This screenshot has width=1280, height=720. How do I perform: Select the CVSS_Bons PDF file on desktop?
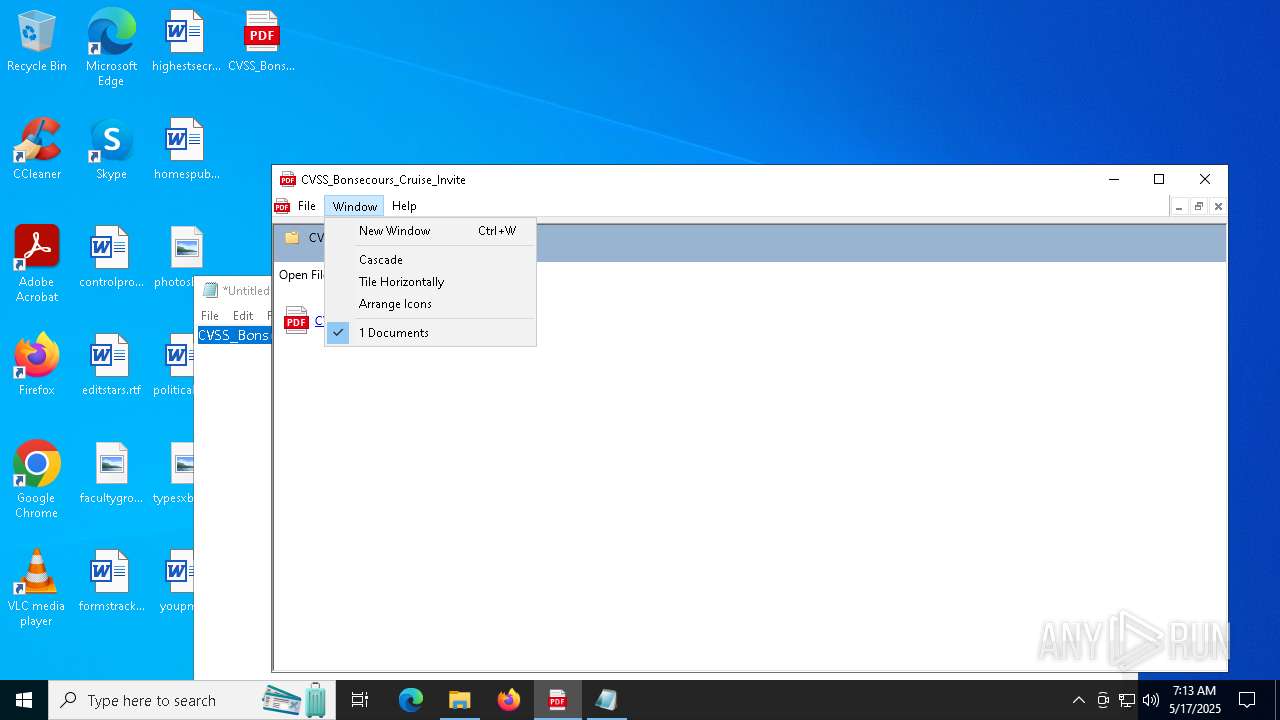coord(261,42)
